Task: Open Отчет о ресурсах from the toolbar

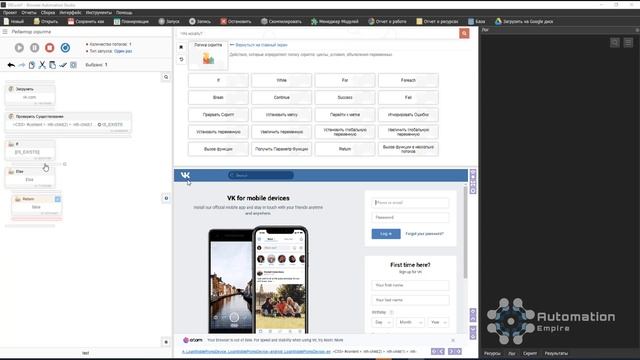Action: pos(437,21)
